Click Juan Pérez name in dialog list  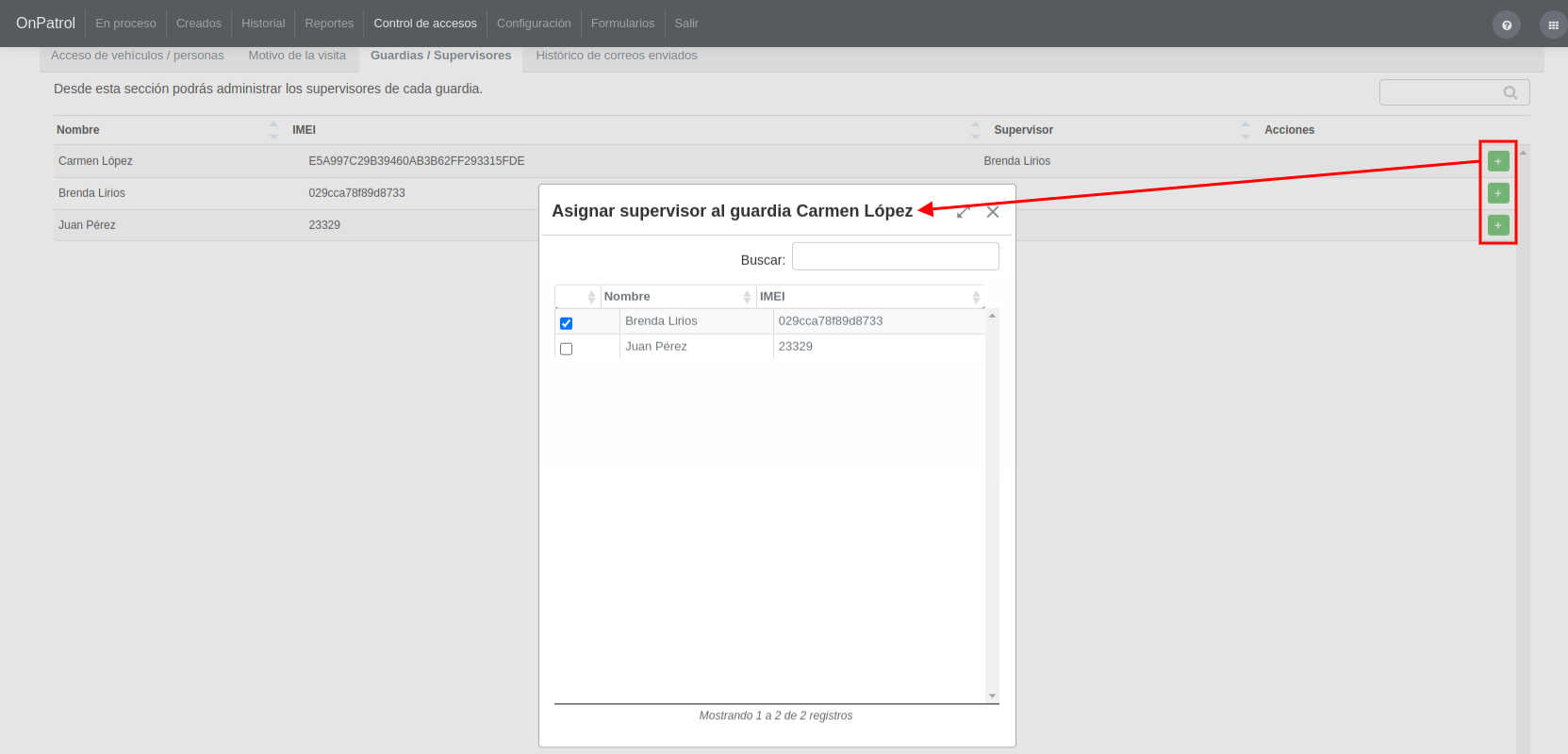(x=655, y=347)
